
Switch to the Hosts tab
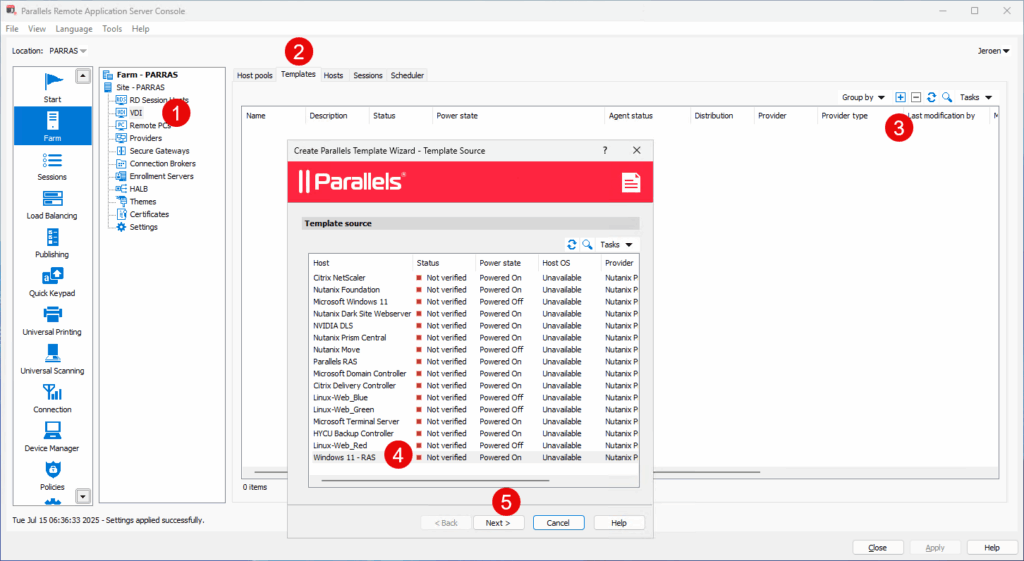(x=333, y=75)
